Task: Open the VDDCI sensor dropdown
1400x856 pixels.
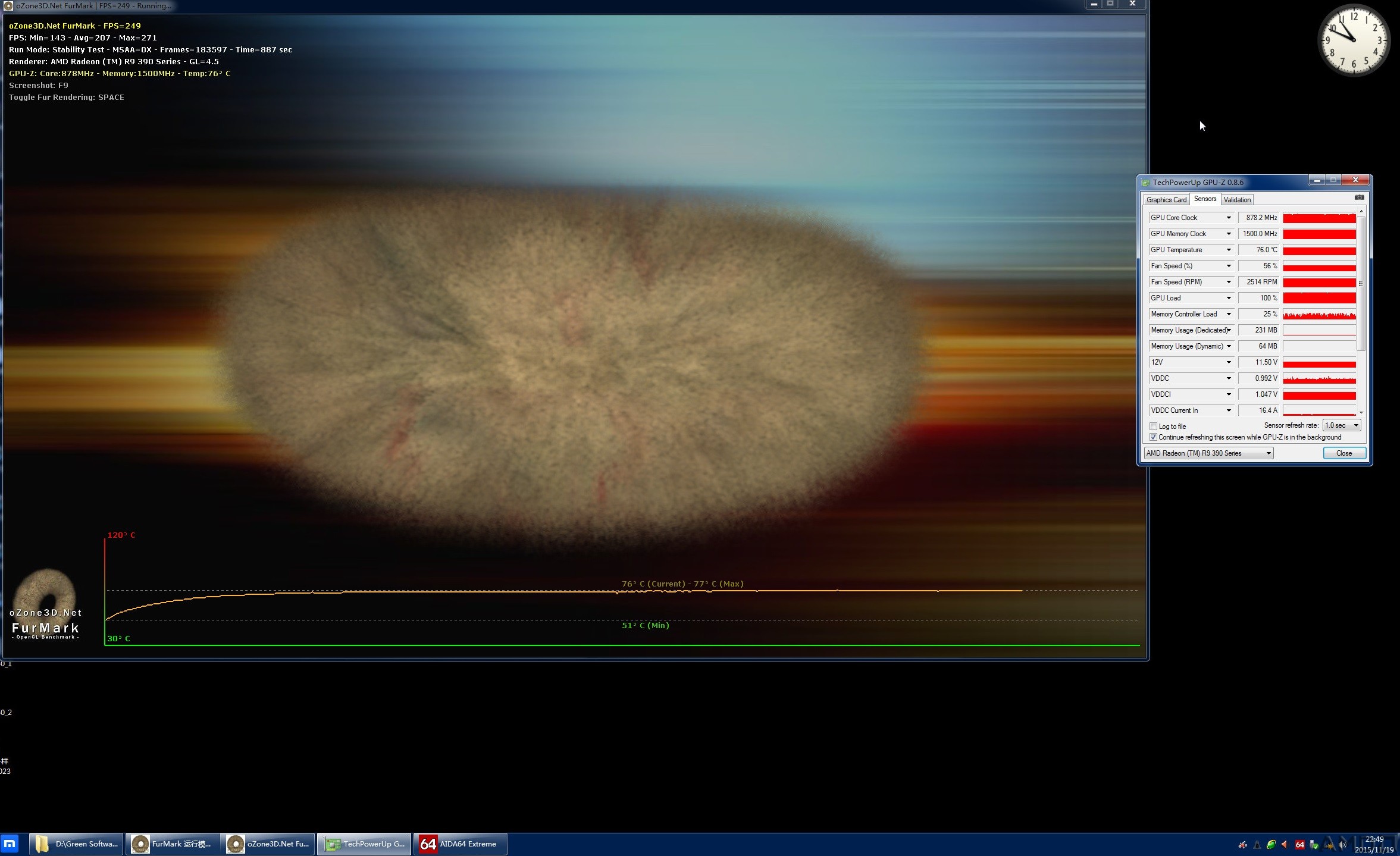Action: tap(1229, 394)
